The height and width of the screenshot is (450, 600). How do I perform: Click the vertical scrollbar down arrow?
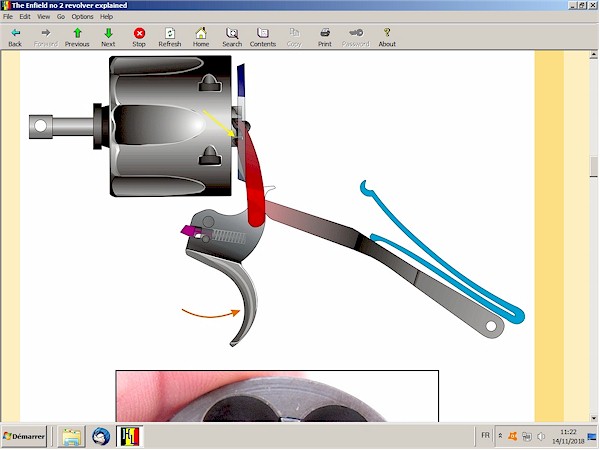[593, 418]
